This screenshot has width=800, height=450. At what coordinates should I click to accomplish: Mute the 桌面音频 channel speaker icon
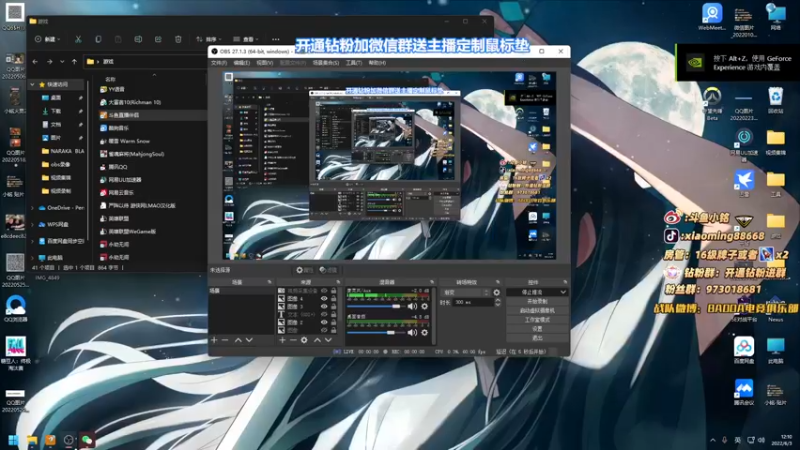(412, 332)
